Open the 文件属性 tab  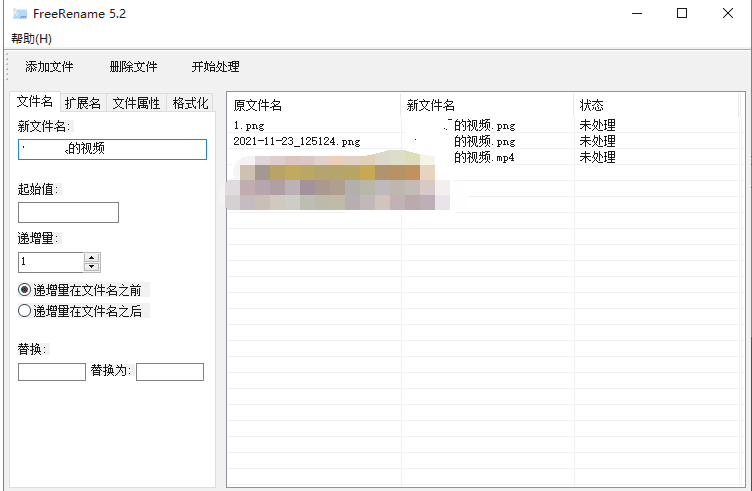136,103
